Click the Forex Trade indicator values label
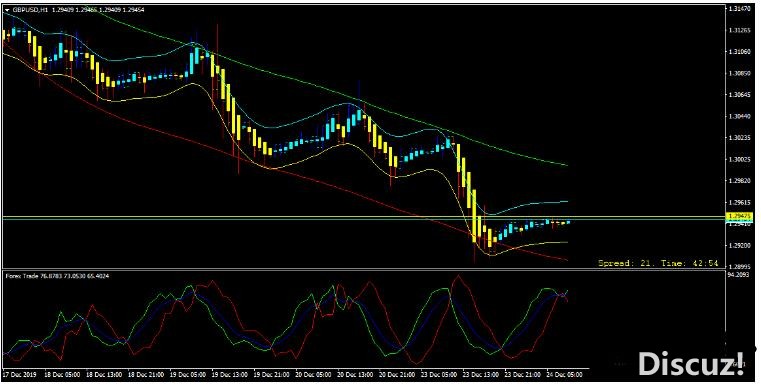The width and height of the screenshot is (761, 388). 57,276
